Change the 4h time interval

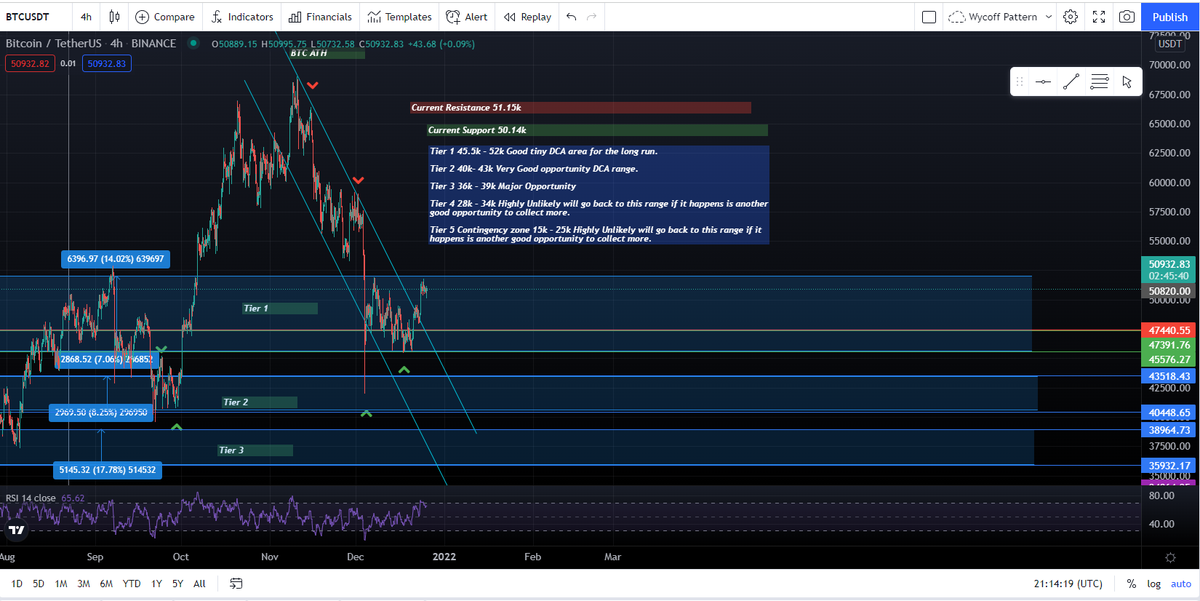click(86, 17)
